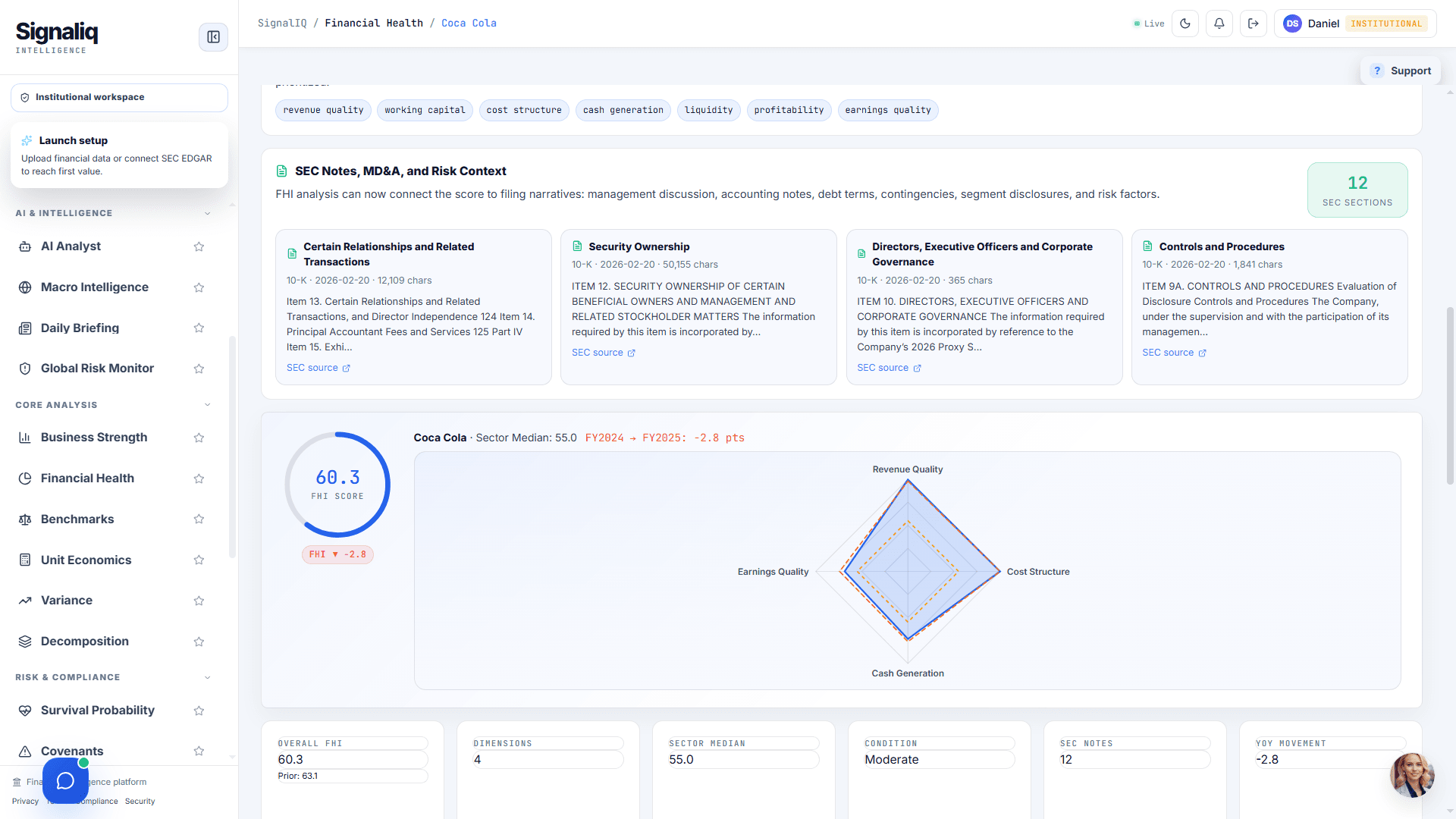Screen dimensions: 1456x819
Task: Star the Variance item
Action: pyautogui.click(x=199, y=601)
